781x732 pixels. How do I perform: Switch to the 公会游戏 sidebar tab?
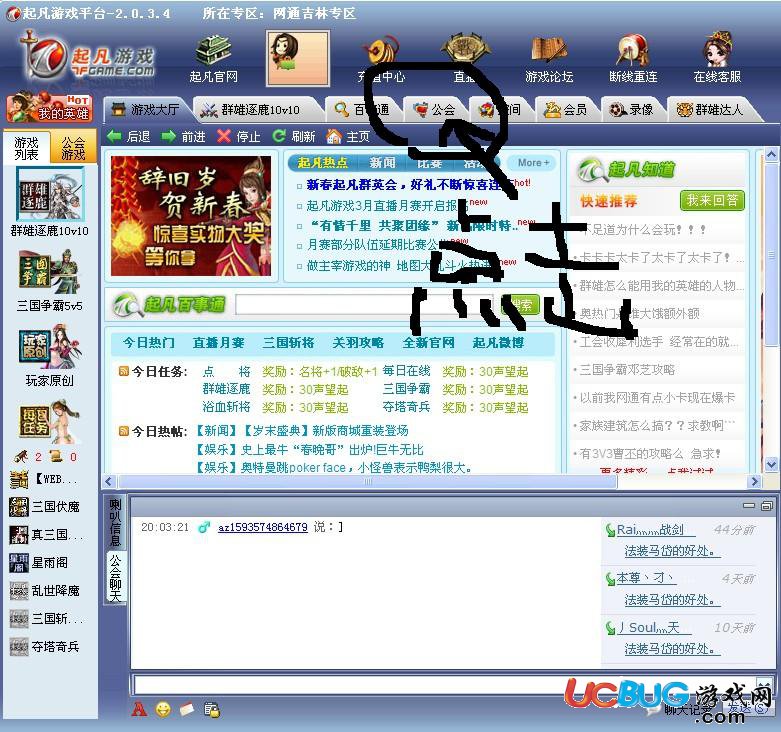[73, 148]
